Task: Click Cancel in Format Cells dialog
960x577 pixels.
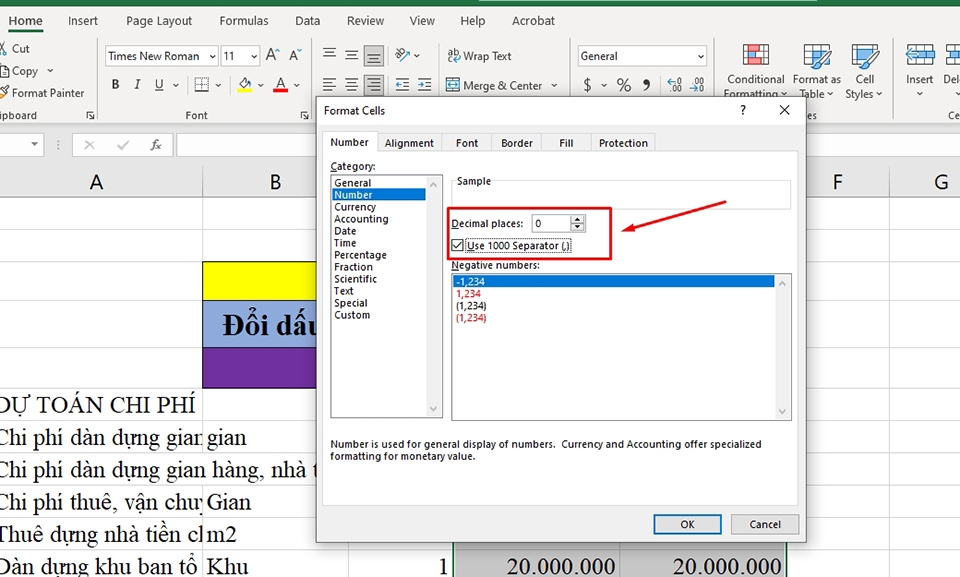Action: (765, 524)
